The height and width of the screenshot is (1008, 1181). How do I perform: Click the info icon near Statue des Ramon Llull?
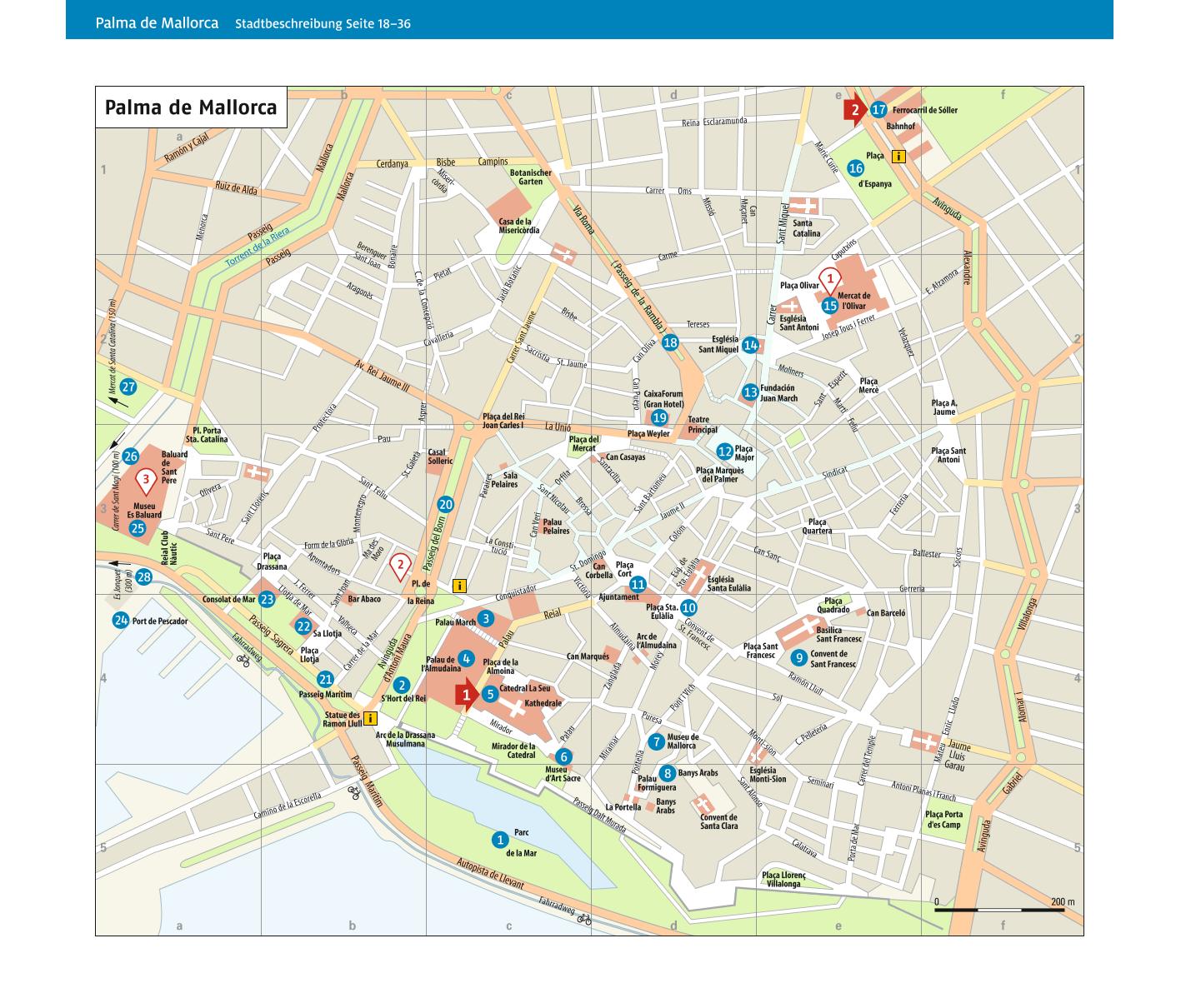point(371,718)
